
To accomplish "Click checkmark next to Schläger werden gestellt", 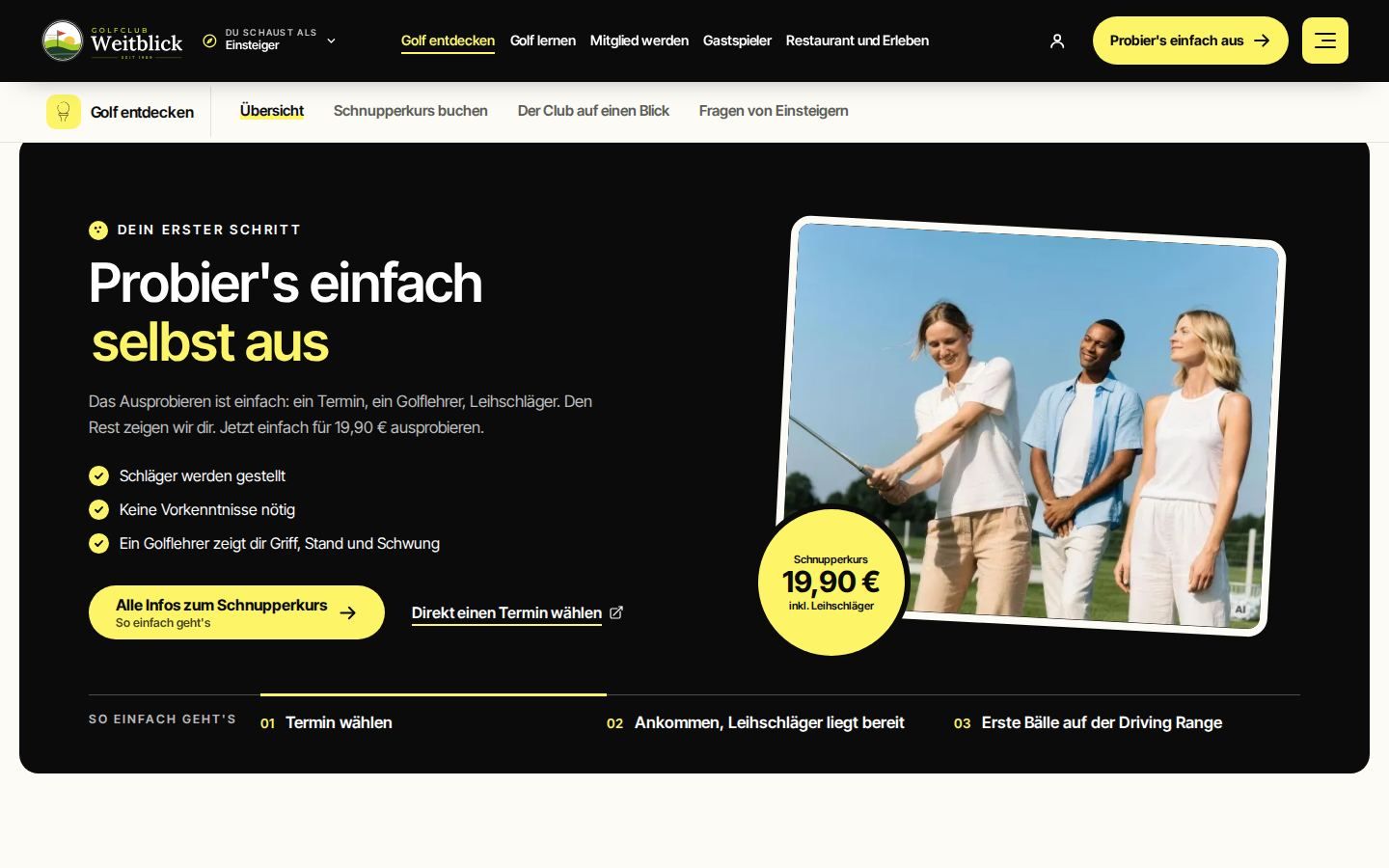I will [x=98, y=475].
